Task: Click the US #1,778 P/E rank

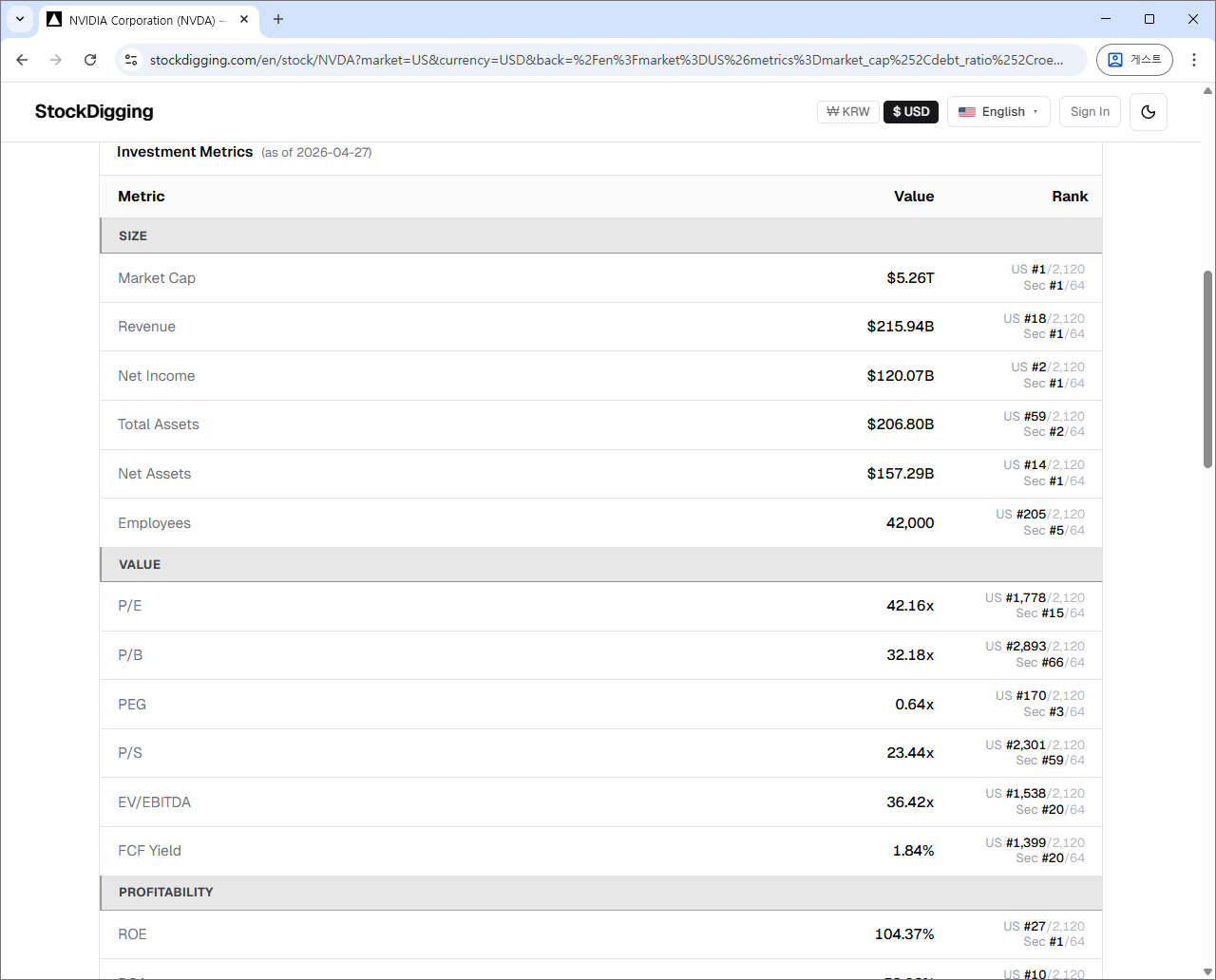Action: [1035, 598]
